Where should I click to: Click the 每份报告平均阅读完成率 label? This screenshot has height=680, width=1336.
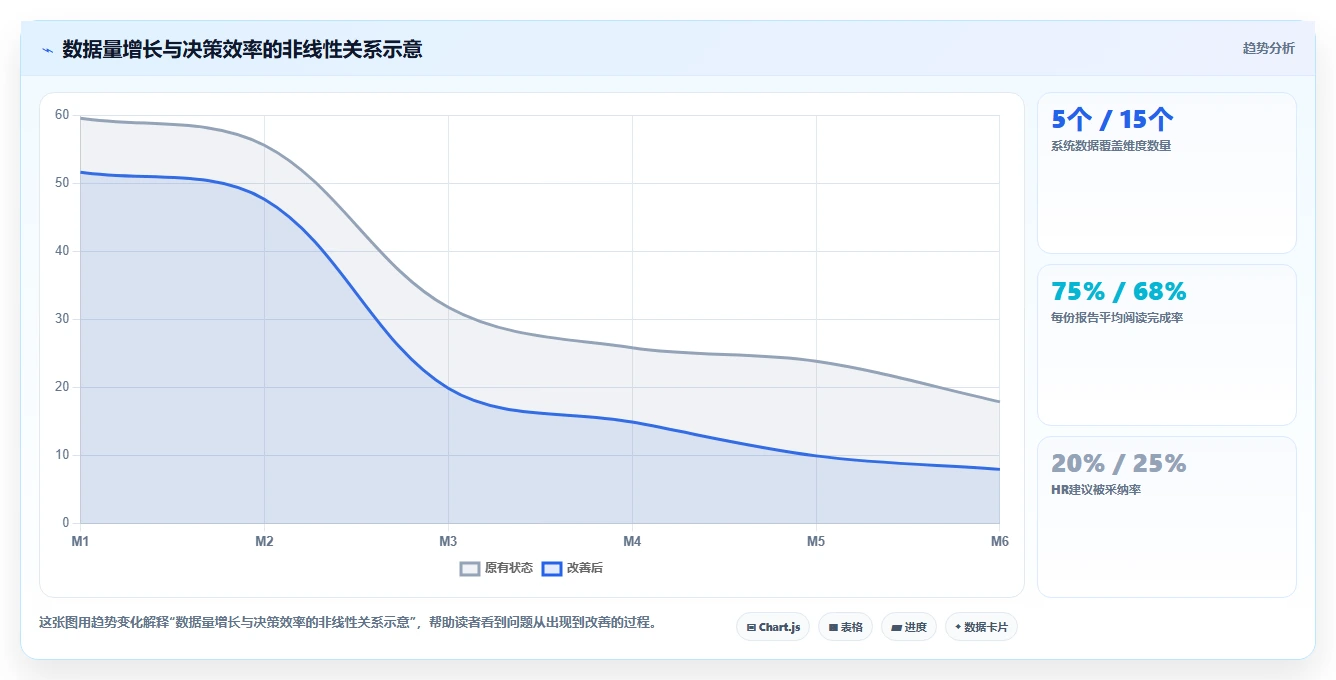pos(1117,318)
